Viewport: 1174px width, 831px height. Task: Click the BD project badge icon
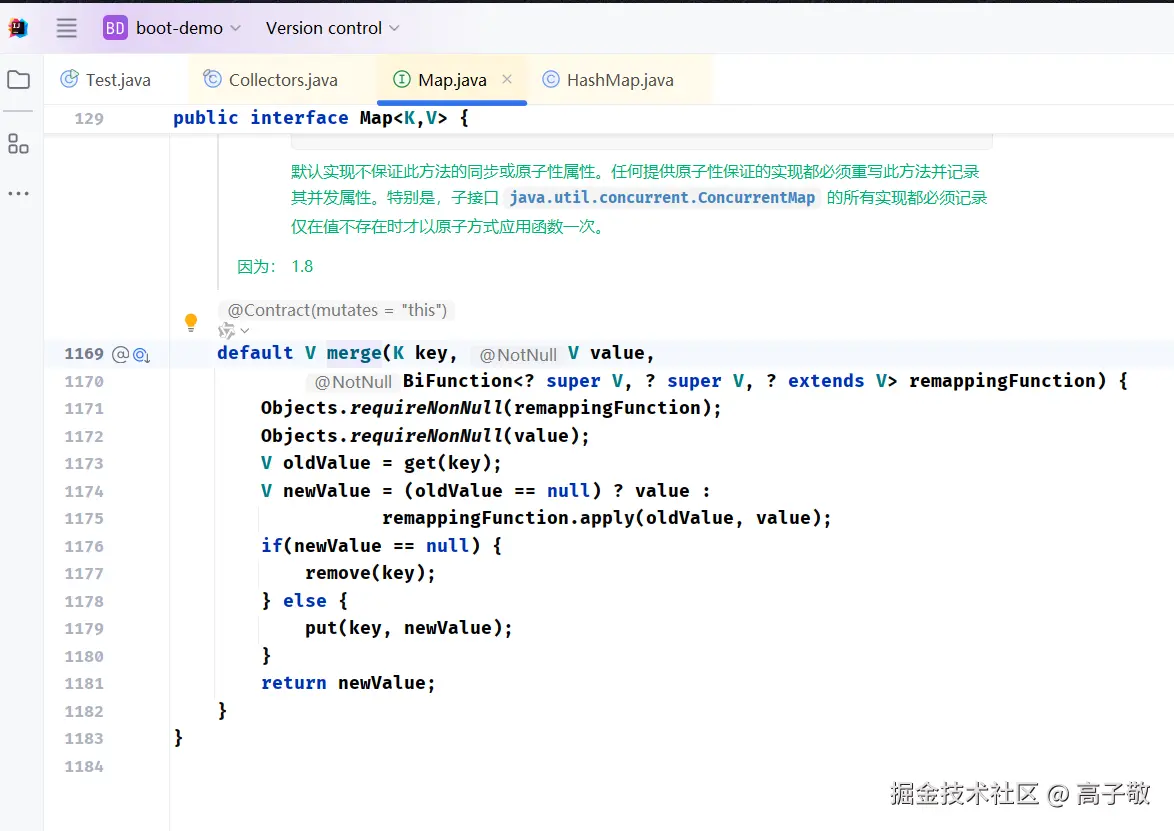click(x=115, y=28)
